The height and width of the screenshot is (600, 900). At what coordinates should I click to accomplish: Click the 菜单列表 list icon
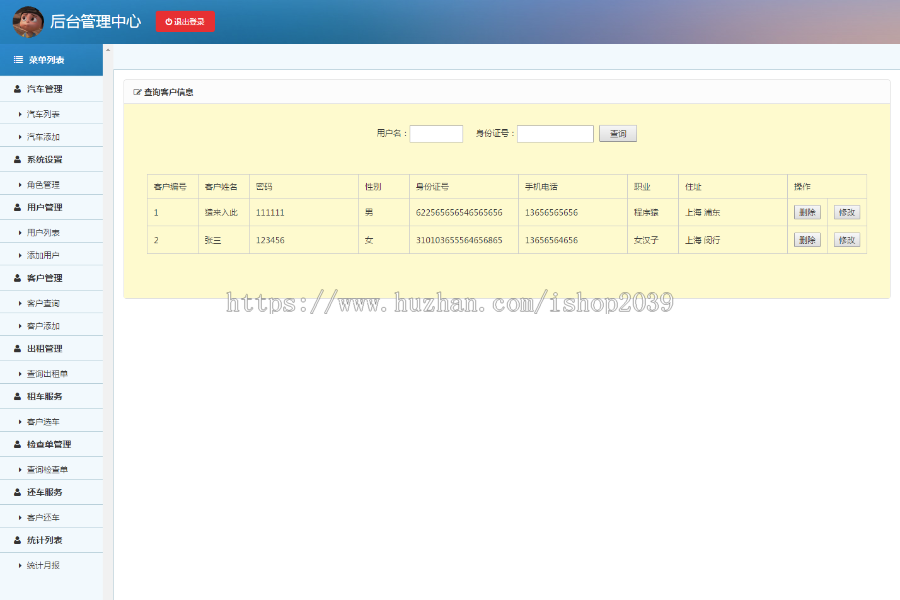pos(18,60)
